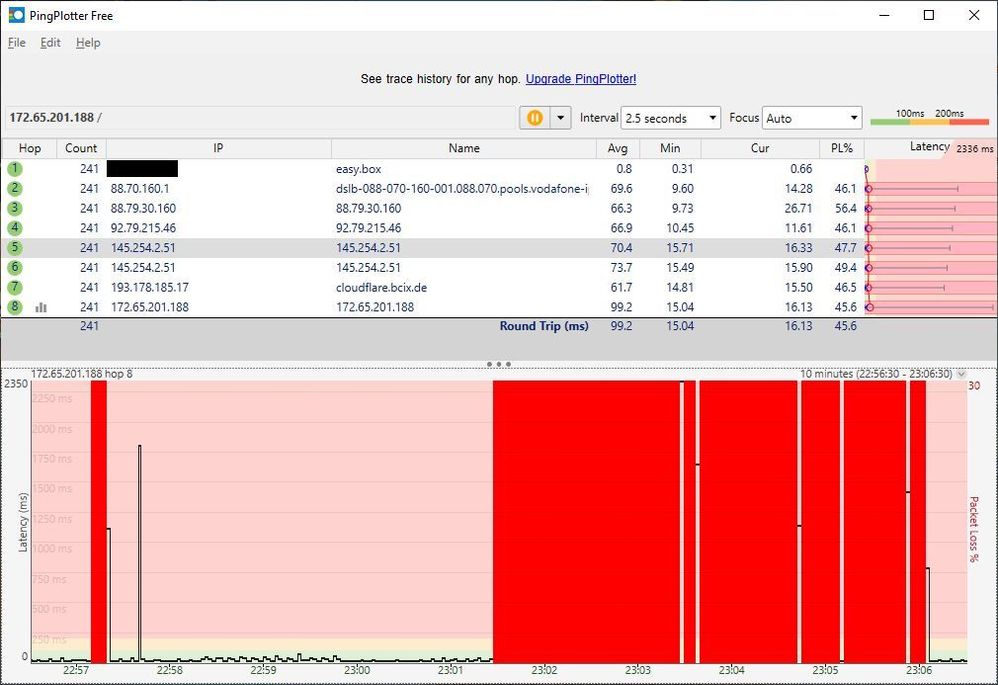Click the Name column header

pyautogui.click(x=464, y=148)
